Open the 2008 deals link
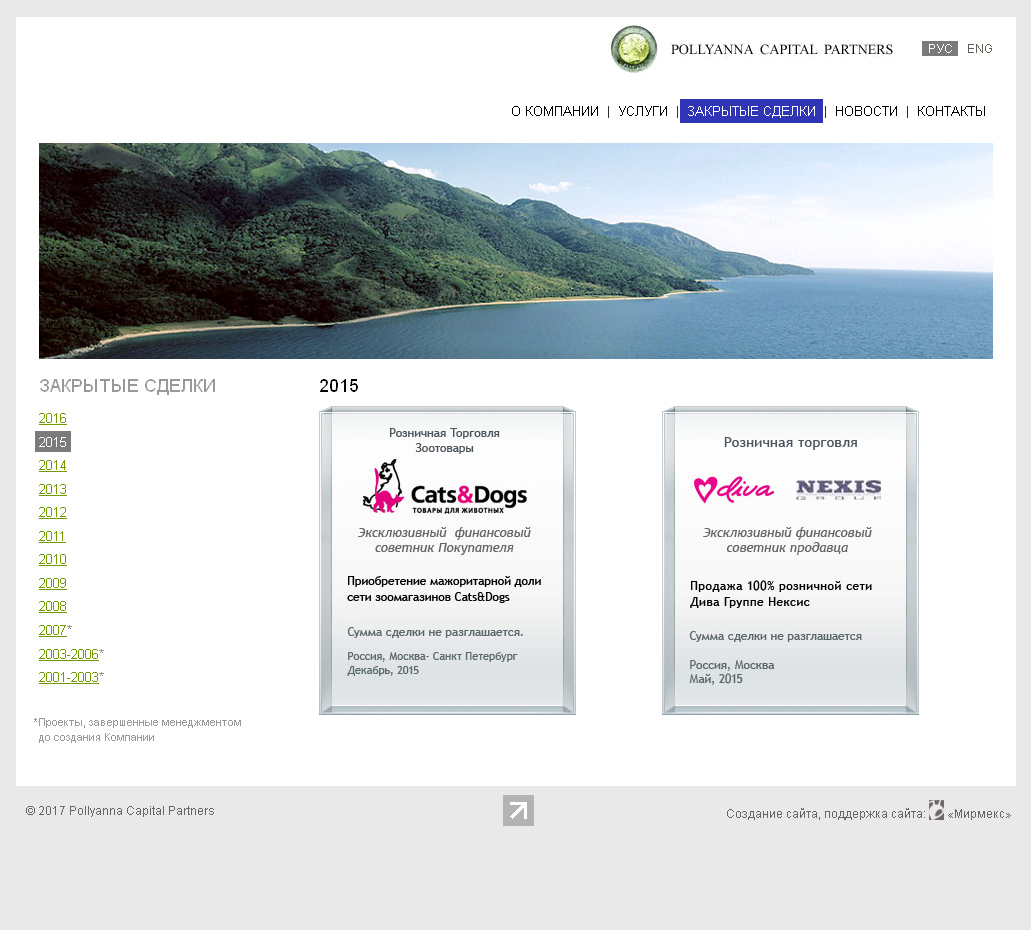 coord(53,606)
